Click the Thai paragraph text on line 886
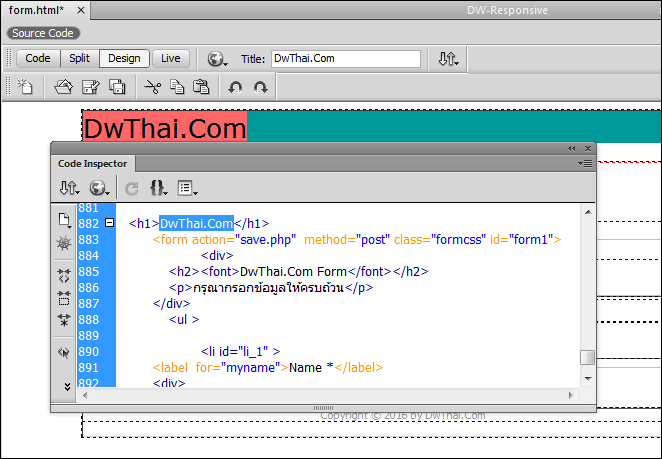 (x=268, y=288)
